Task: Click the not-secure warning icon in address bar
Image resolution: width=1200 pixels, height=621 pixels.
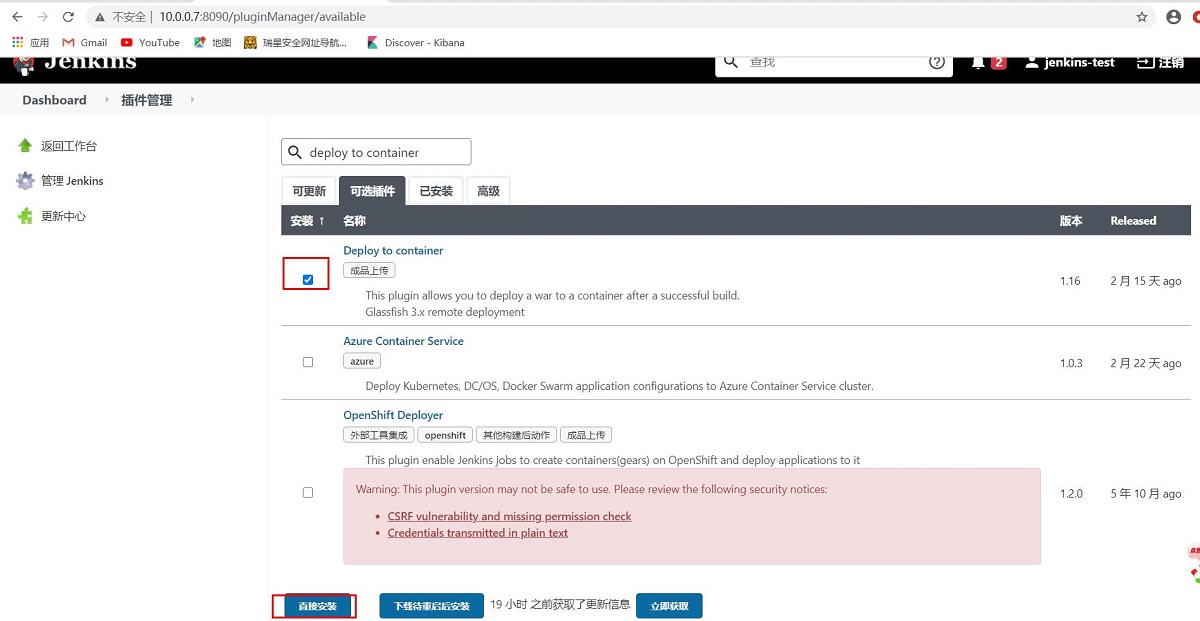Action: click(101, 17)
